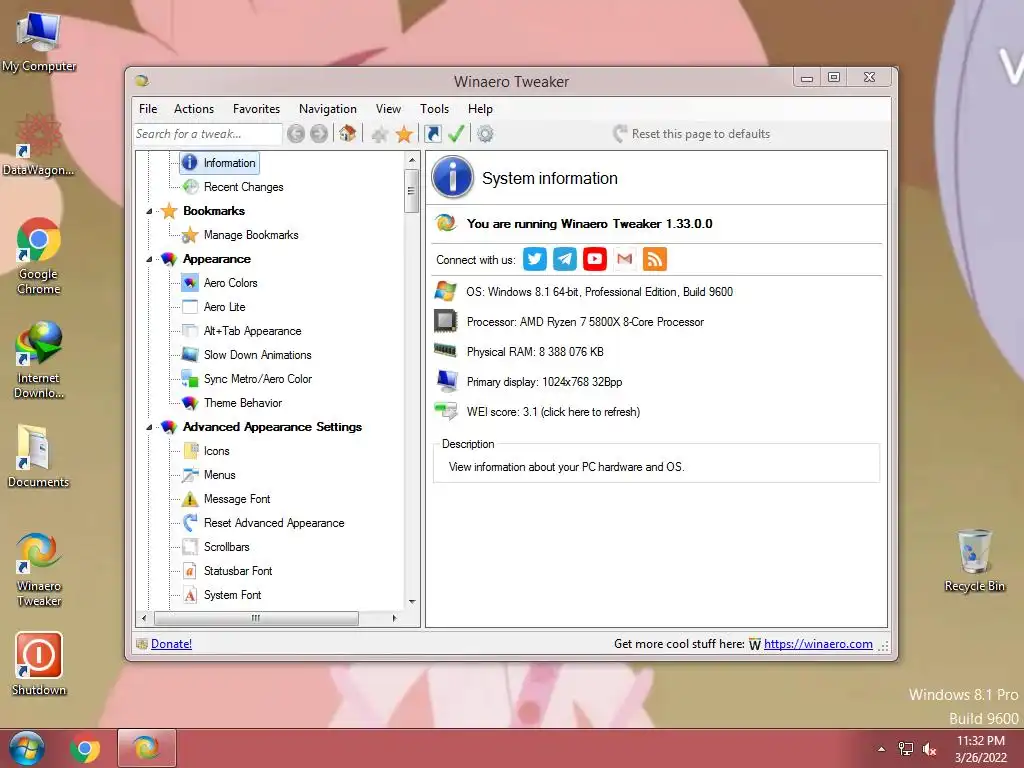Click Winaero Tweaker taskbar button
1024x768 pixels.
(x=147, y=748)
